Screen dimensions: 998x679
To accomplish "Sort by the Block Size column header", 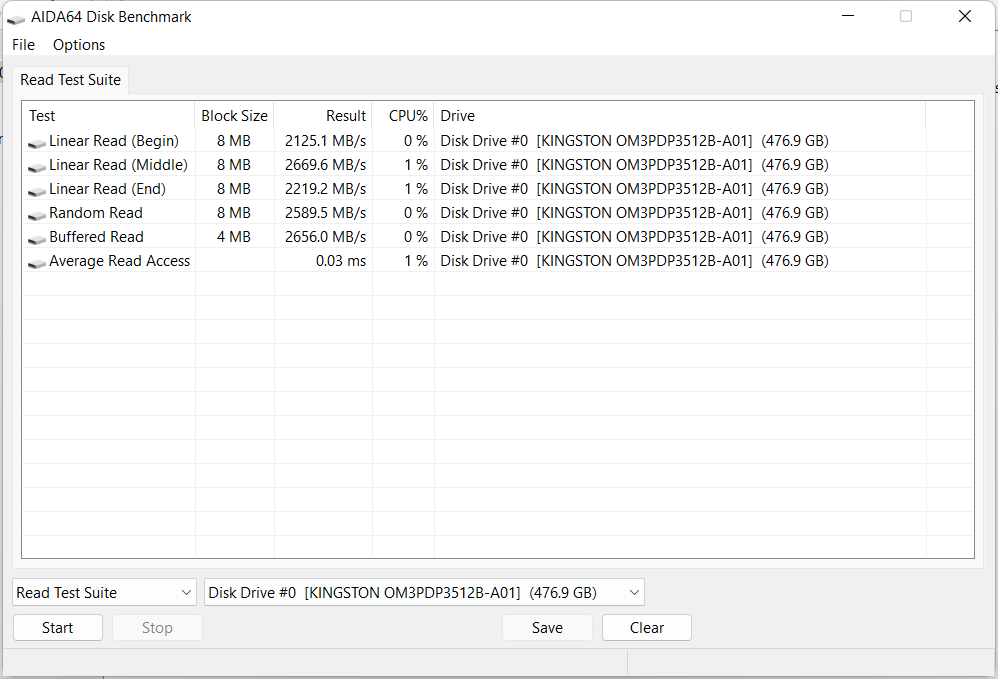I will pyautogui.click(x=234, y=116).
